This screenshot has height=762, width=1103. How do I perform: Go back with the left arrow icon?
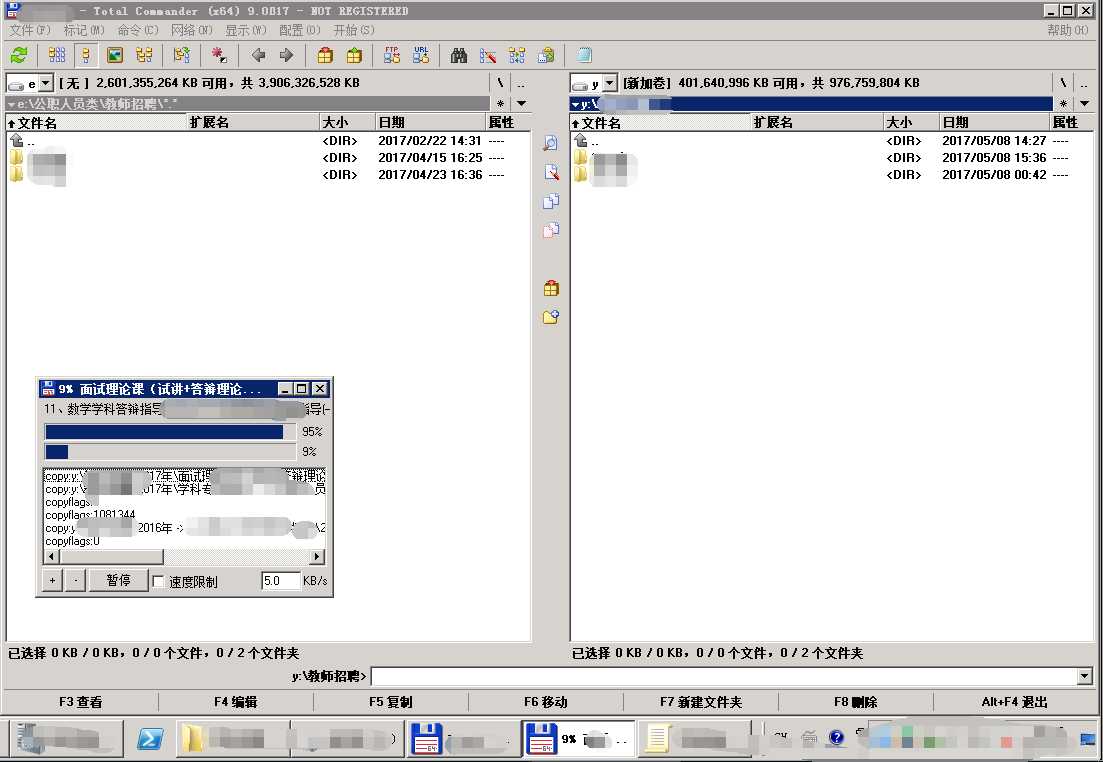(258, 55)
